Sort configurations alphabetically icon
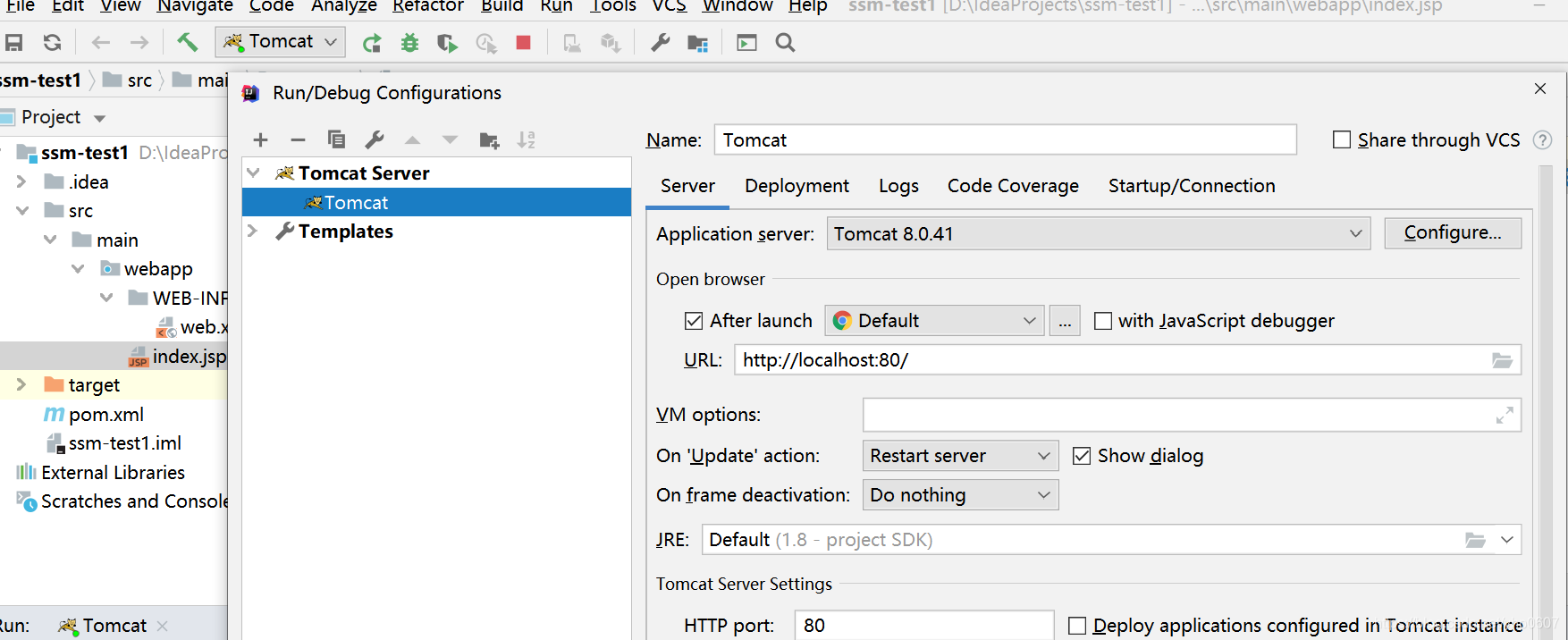Image resolution: width=1568 pixels, height=640 pixels. [527, 139]
